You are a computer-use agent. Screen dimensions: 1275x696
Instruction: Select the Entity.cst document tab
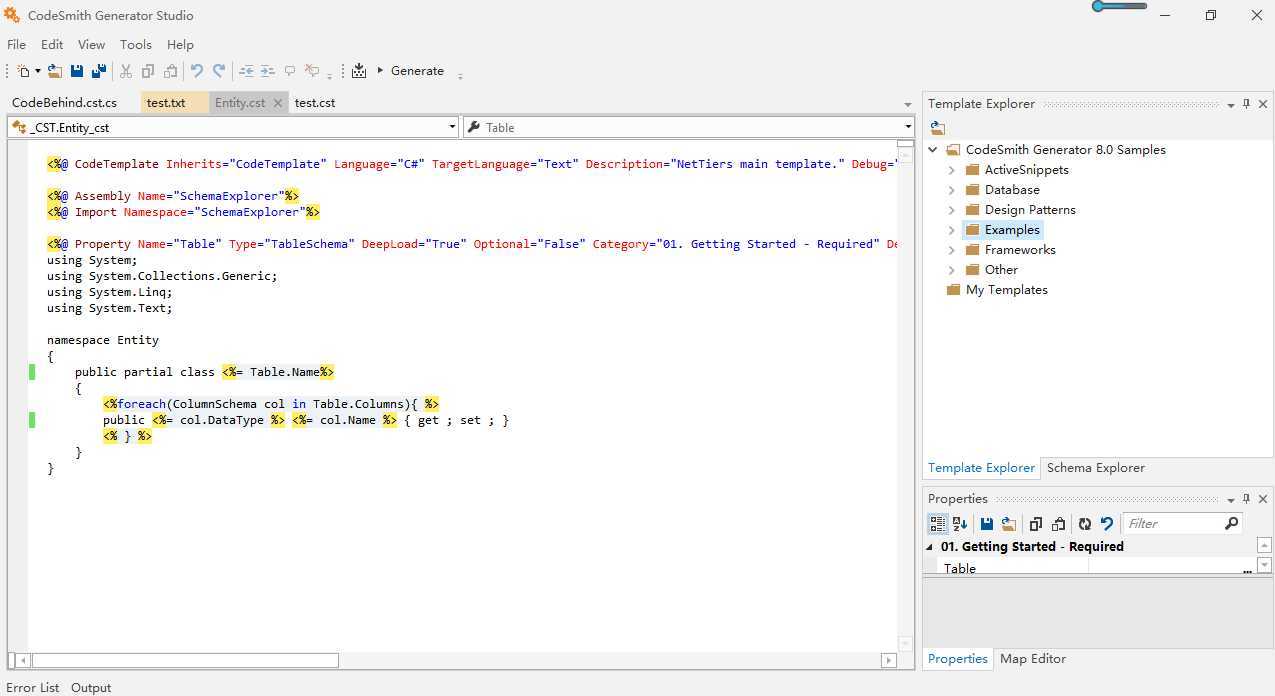pyautogui.click(x=240, y=102)
